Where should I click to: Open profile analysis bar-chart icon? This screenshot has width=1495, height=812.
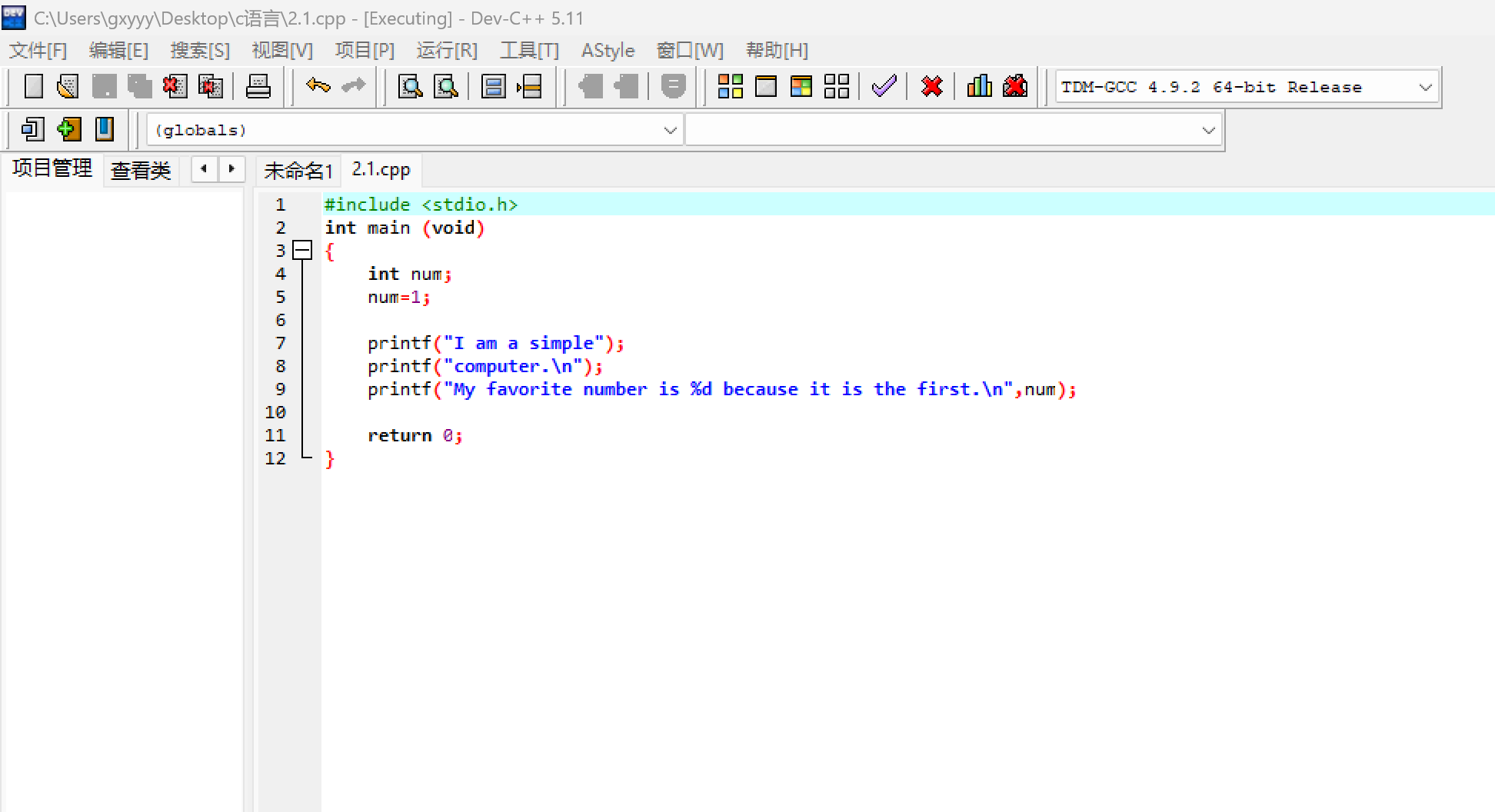pos(979,86)
